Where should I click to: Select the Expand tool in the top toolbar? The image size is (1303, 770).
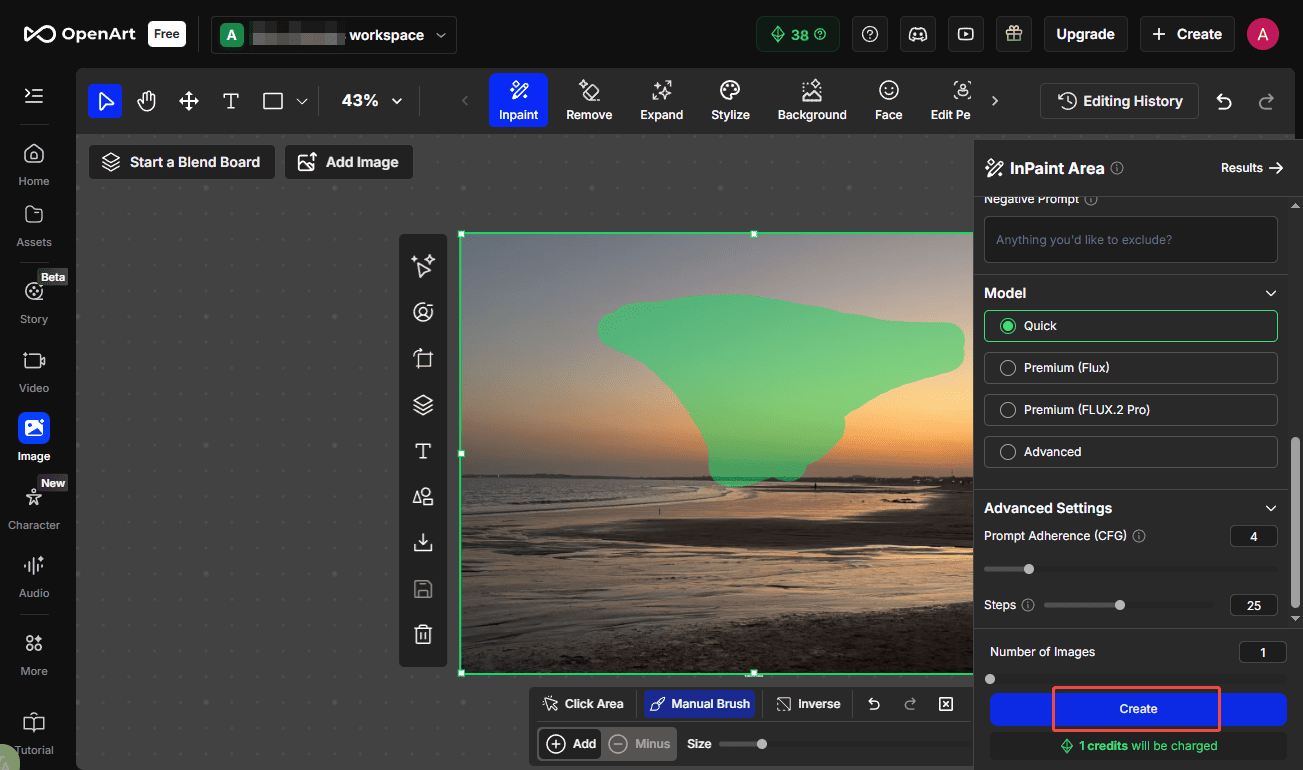[661, 99]
